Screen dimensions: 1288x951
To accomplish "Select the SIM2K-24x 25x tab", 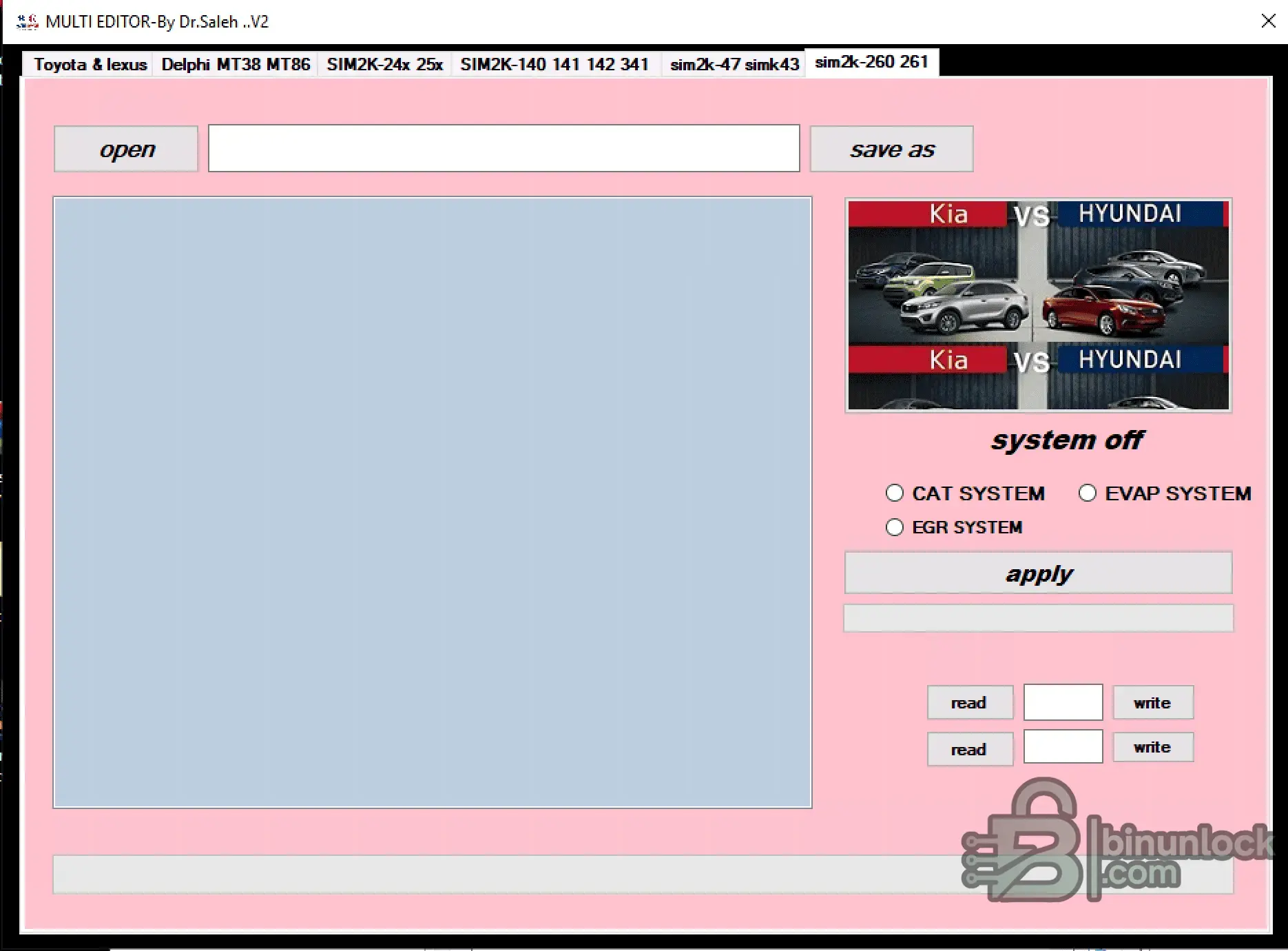I will [x=384, y=65].
